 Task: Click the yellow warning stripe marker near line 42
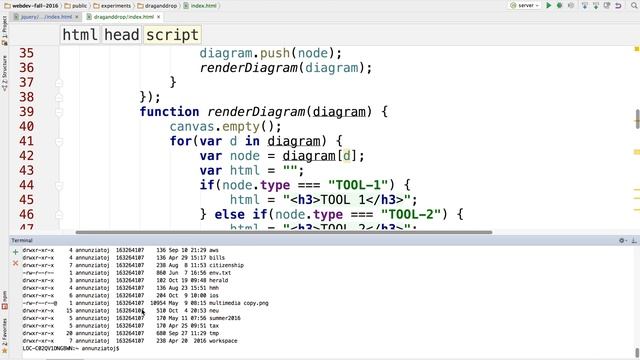point(636,152)
